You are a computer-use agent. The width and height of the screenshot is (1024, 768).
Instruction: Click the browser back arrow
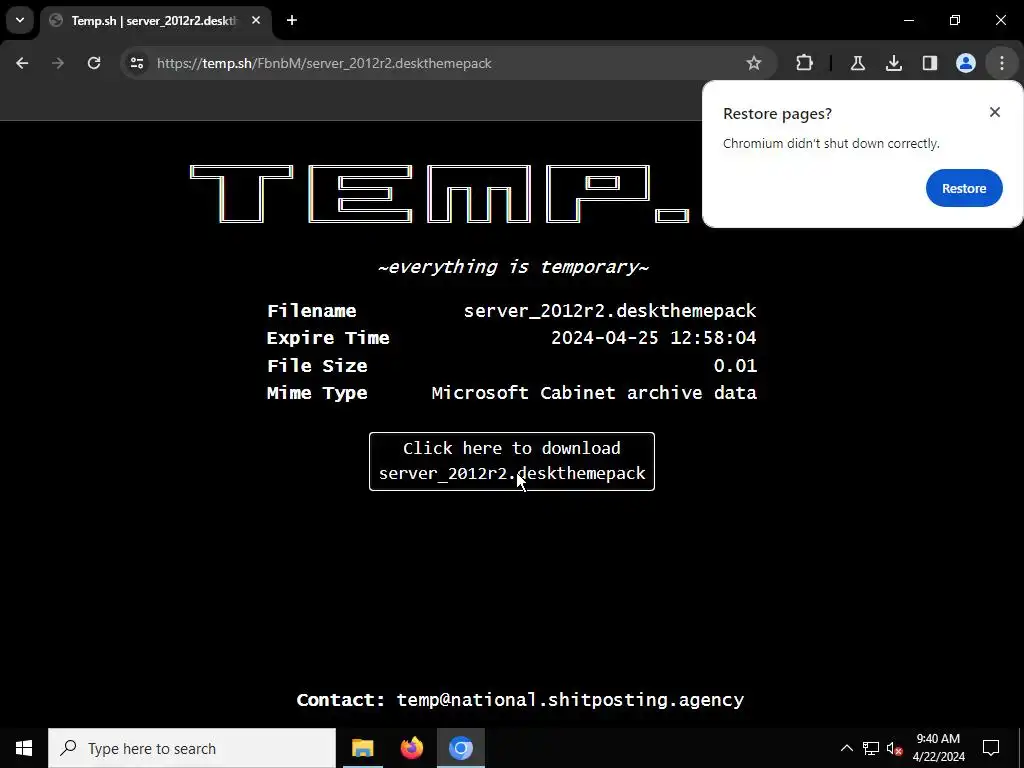point(22,63)
